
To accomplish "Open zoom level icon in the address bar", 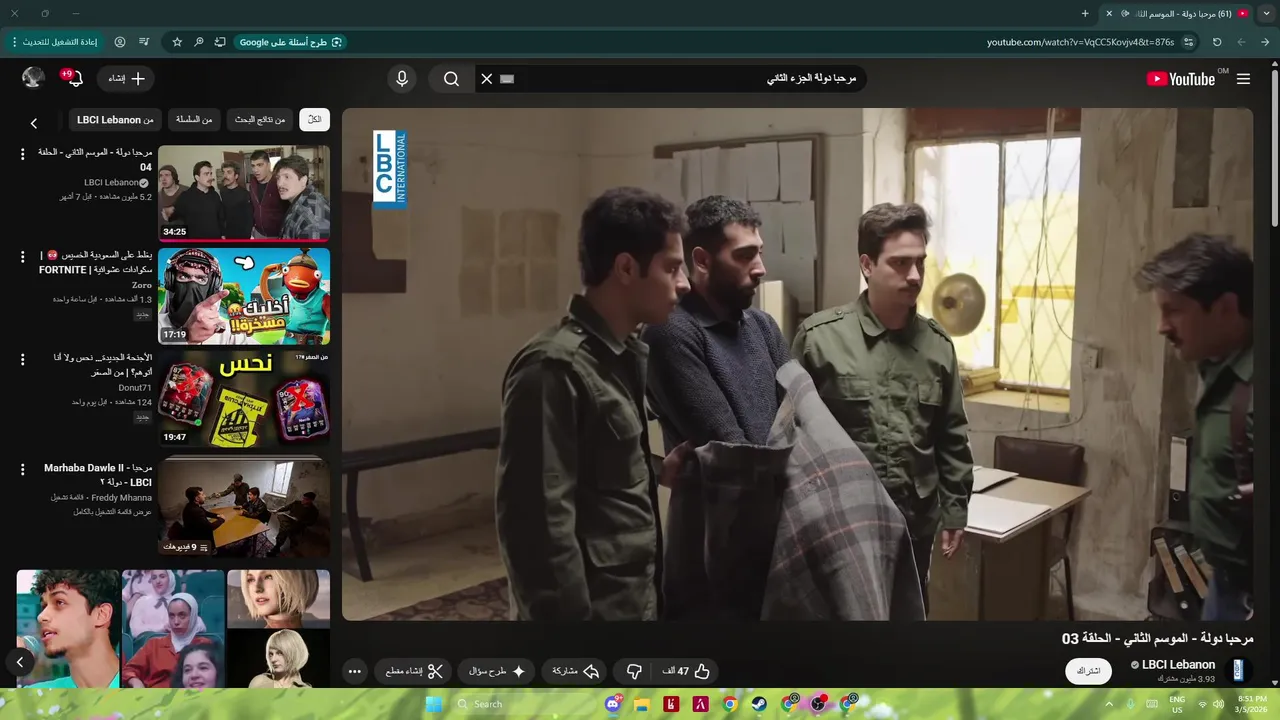I will pyautogui.click(x=199, y=42).
